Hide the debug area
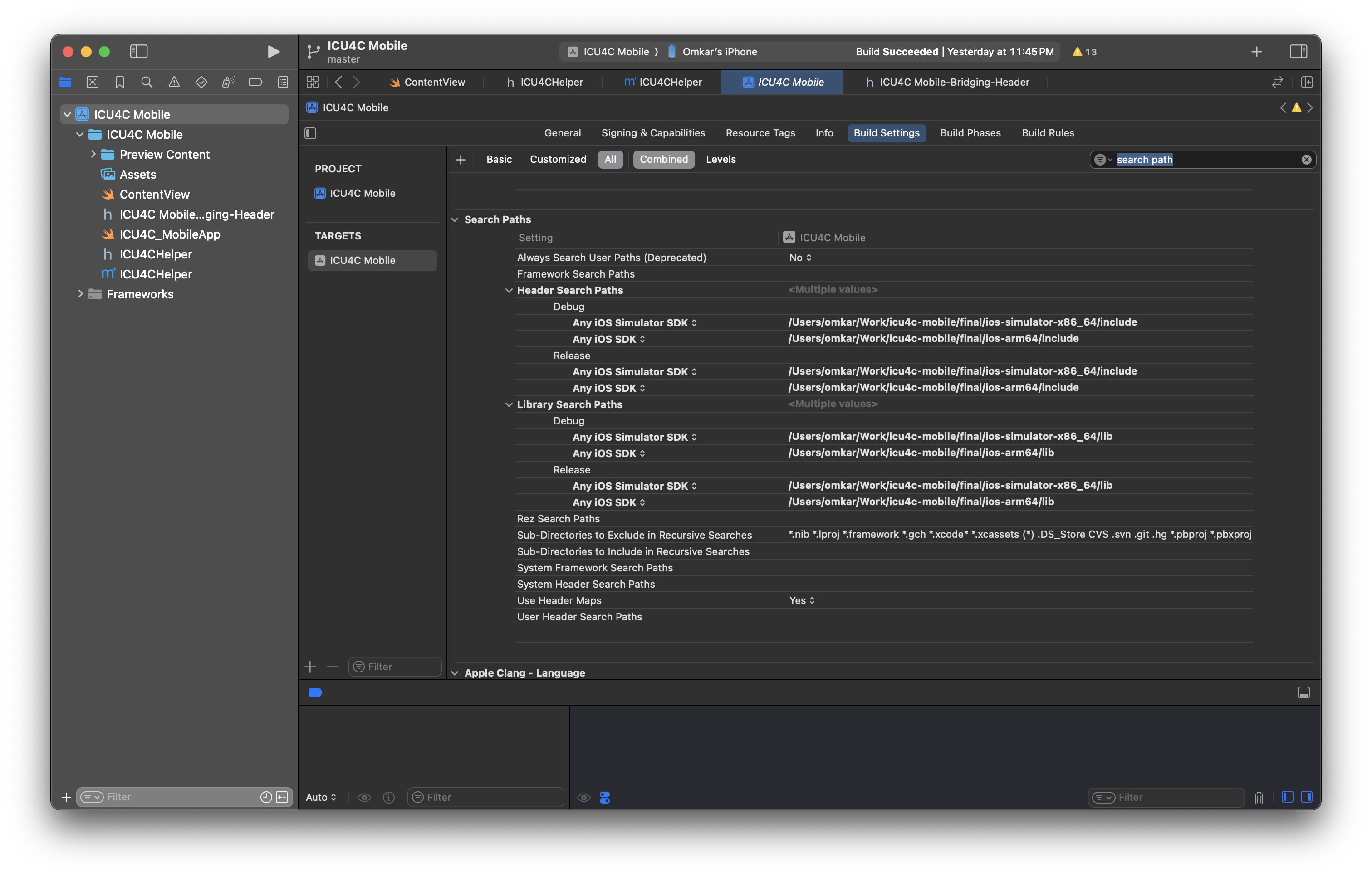This screenshot has width=1372, height=877. pyautogui.click(x=1303, y=693)
